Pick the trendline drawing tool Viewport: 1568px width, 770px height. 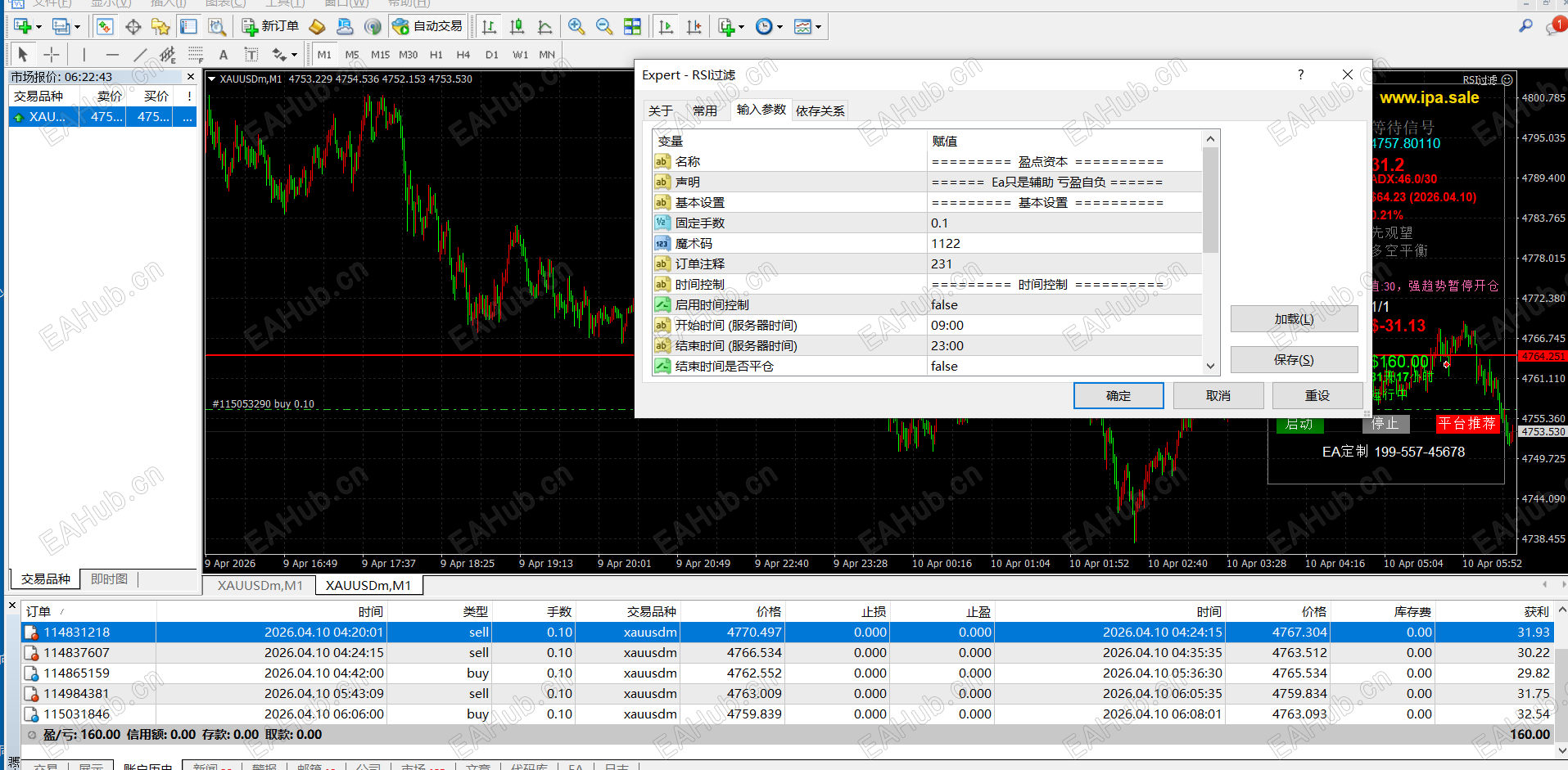click(140, 55)
